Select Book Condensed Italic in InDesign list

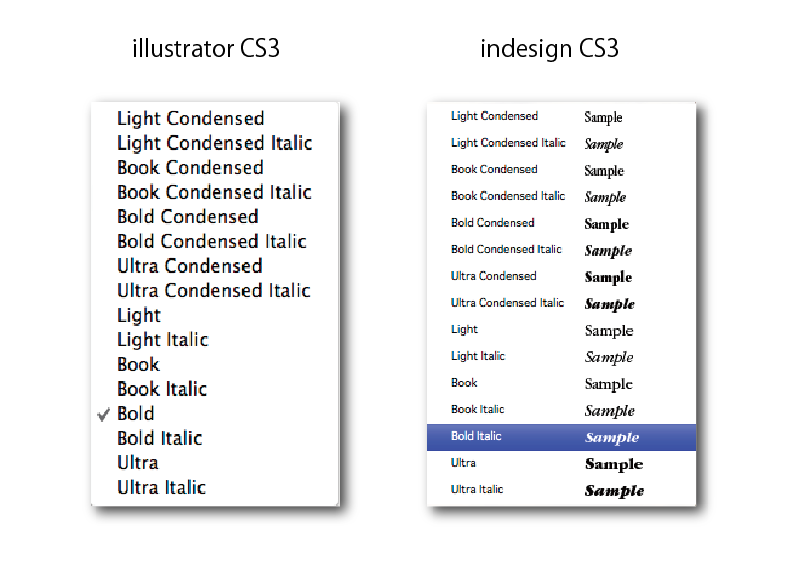coord(508,196)
